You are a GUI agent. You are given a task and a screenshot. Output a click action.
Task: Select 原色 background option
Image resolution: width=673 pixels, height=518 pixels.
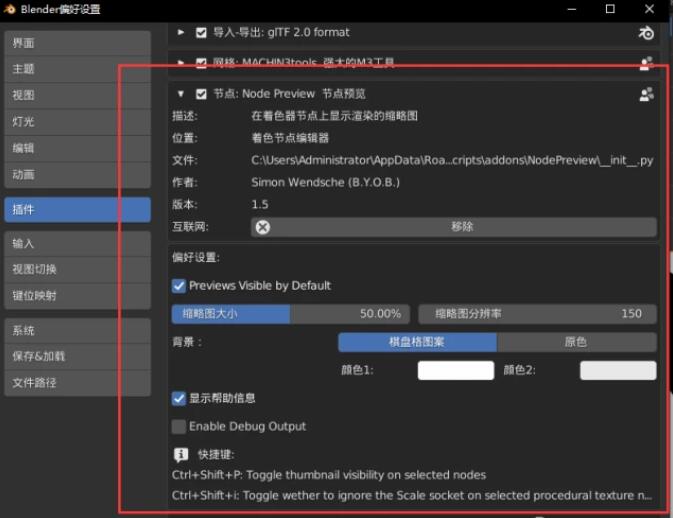tap(577, 342)
